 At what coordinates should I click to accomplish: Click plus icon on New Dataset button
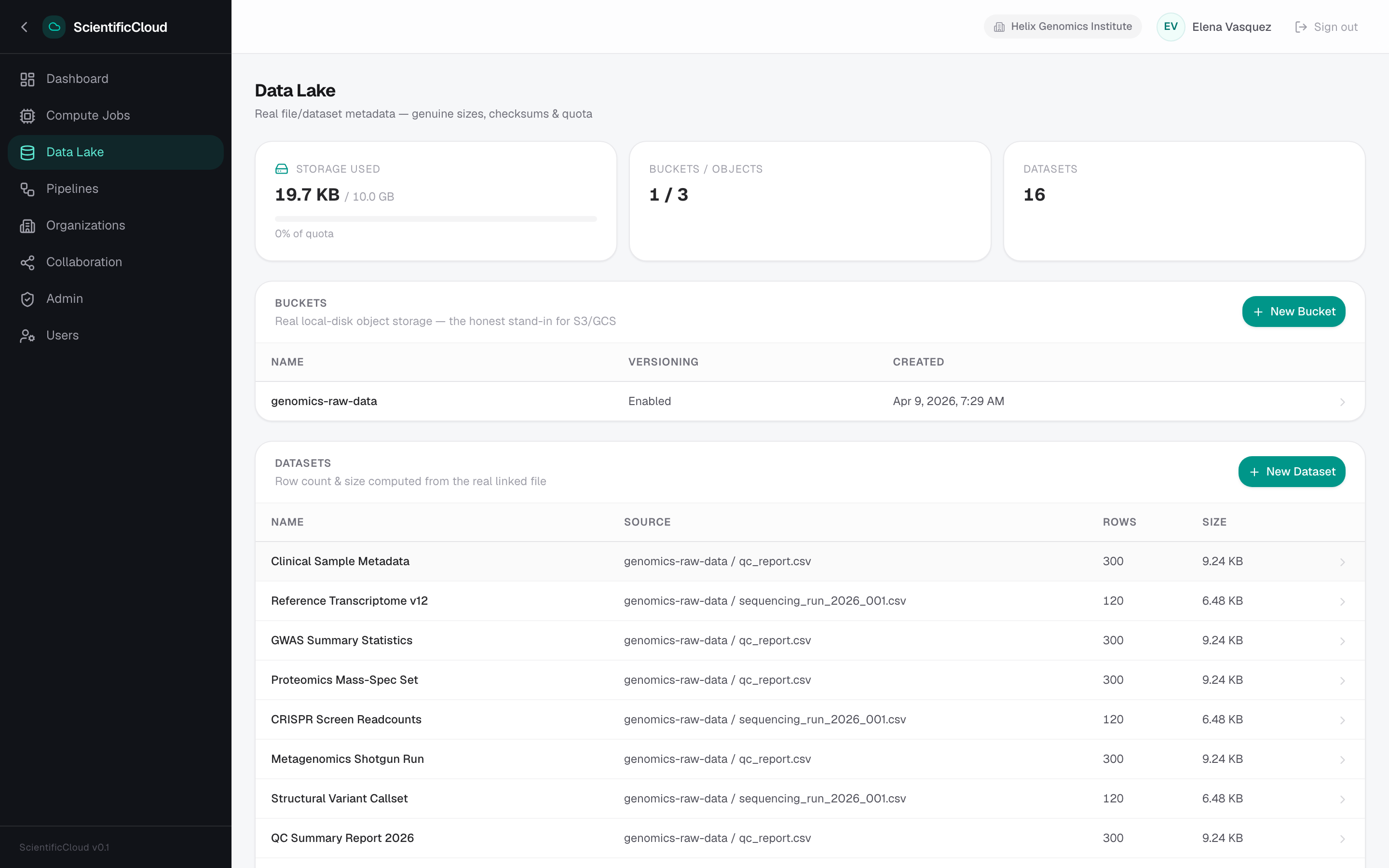[1254, 472]
